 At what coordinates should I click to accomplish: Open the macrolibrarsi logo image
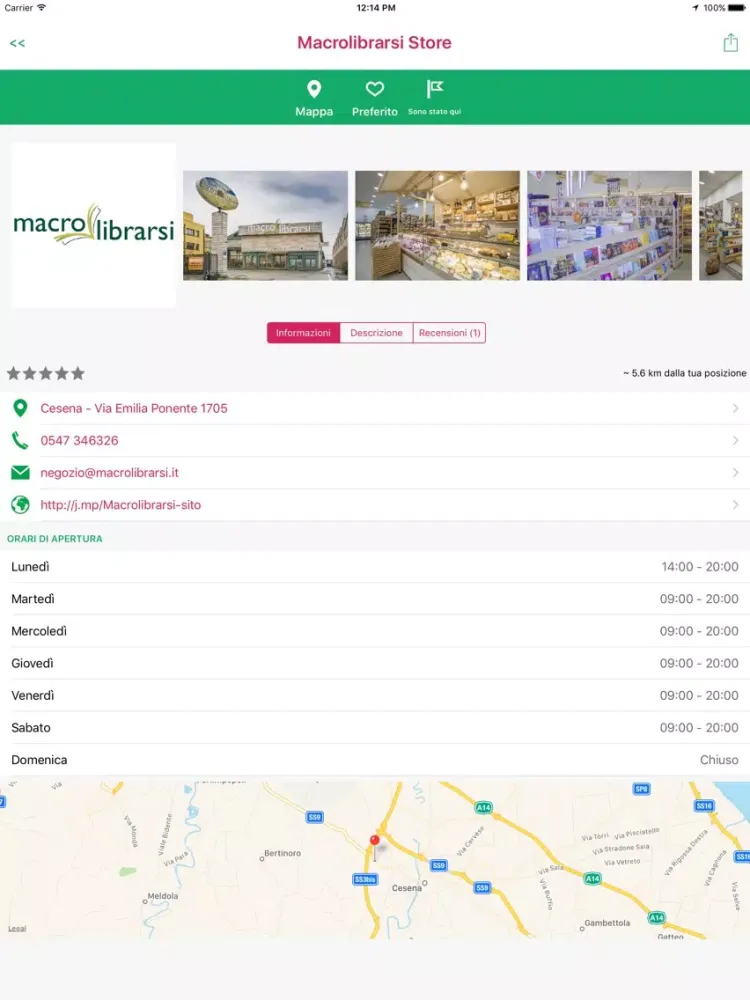(x=94, y=225)
